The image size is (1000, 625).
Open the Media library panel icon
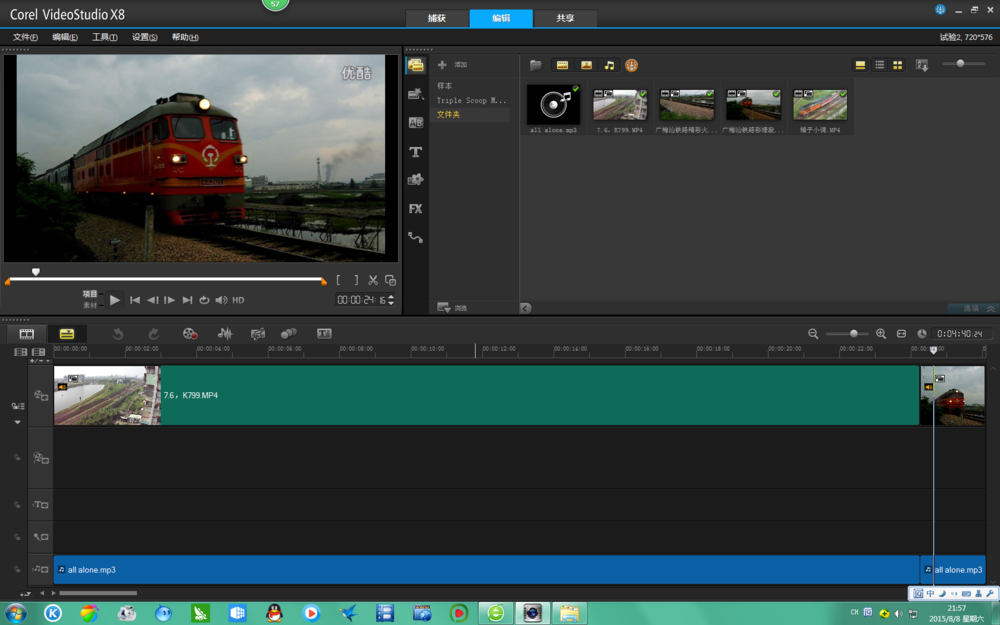(416, 65)
